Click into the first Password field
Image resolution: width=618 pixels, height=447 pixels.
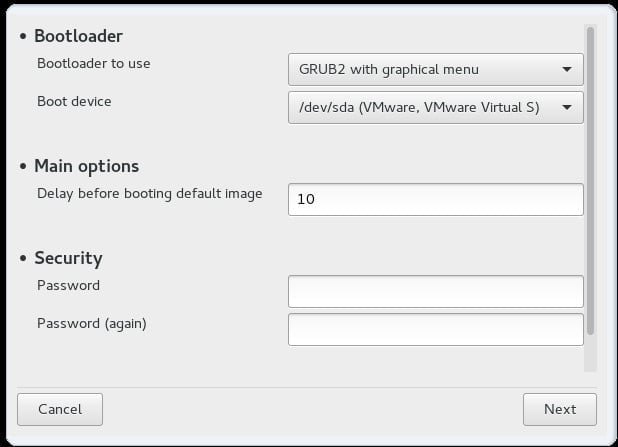pyautogui.click(x=435, y=291)
